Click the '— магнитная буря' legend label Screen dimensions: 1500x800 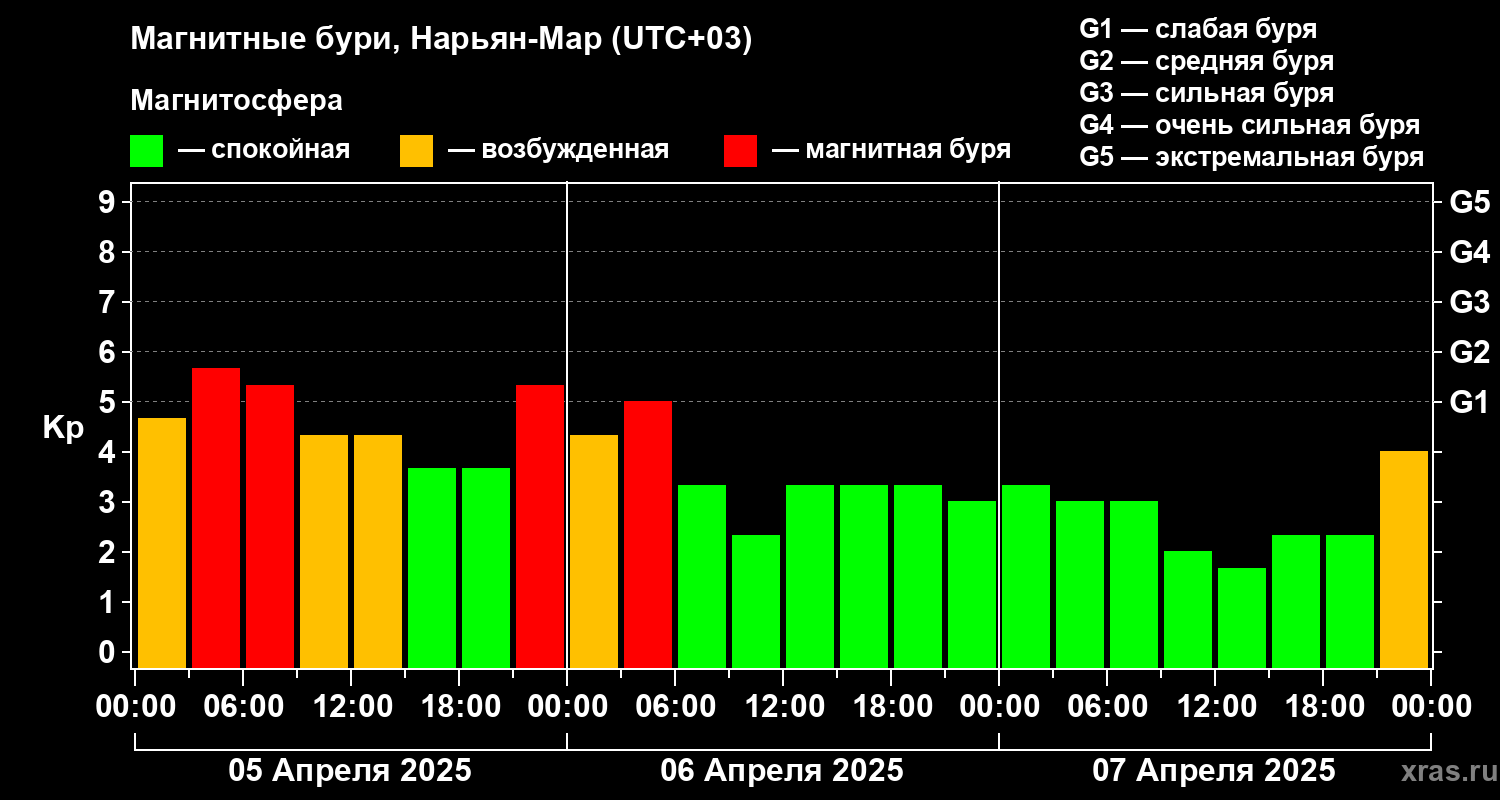click(x=891, y=150)
